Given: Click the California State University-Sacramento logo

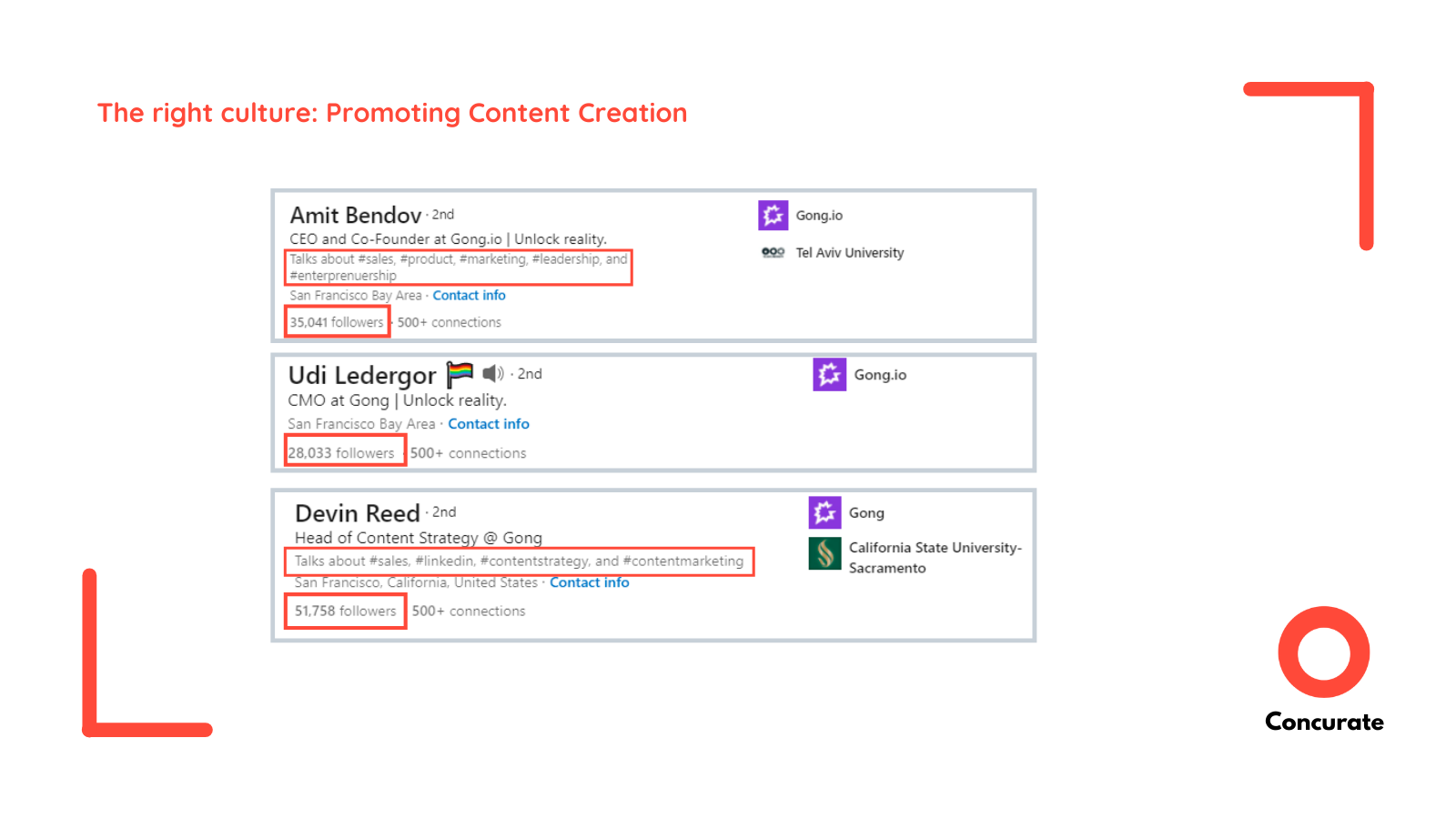Looking at the screenshot, I should 824,553.
